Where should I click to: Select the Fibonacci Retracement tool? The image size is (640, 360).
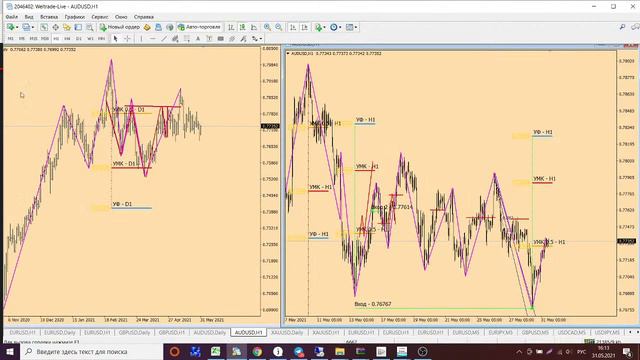point(187,39)
